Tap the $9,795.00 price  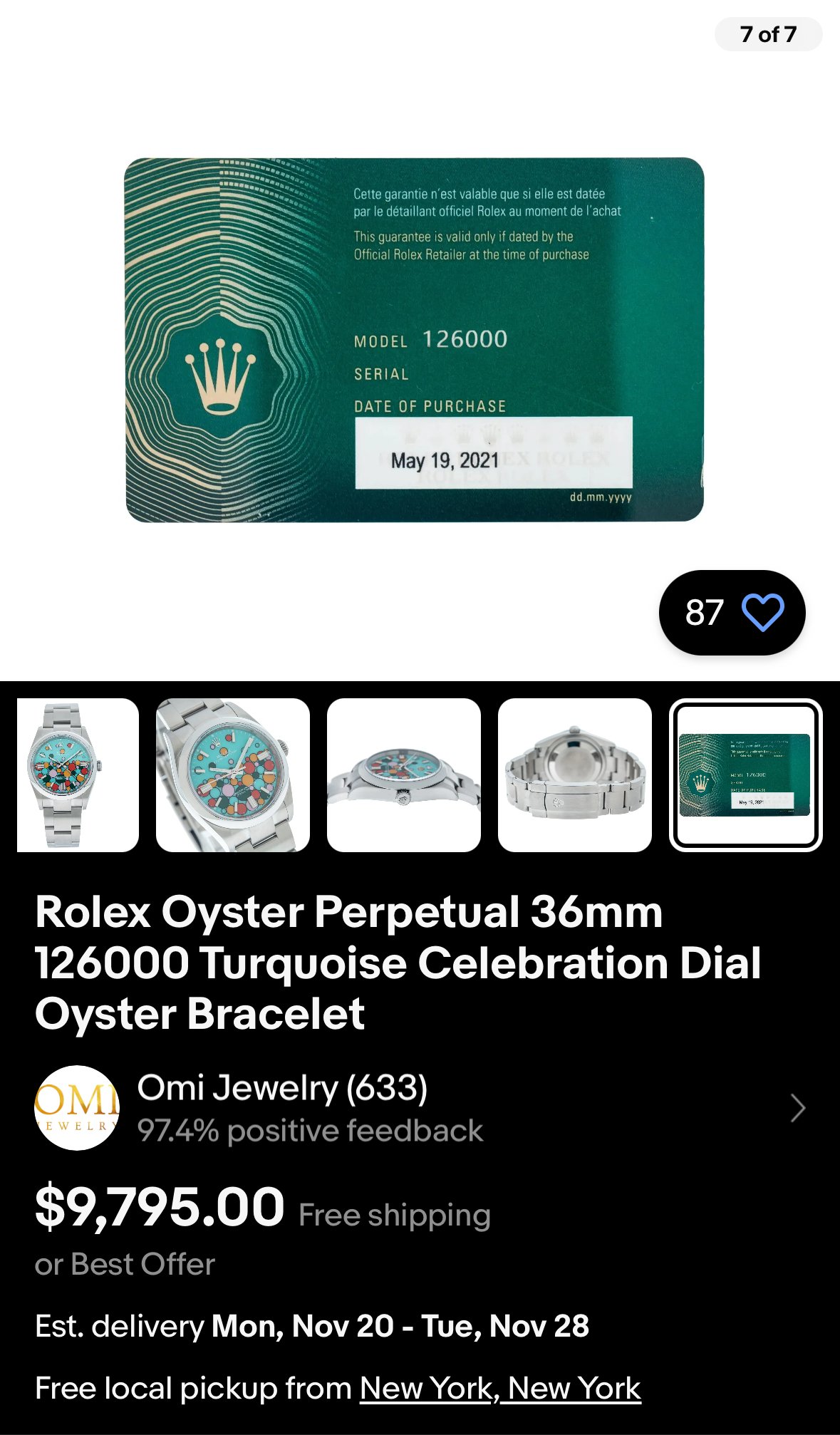tap(160, 1207)
